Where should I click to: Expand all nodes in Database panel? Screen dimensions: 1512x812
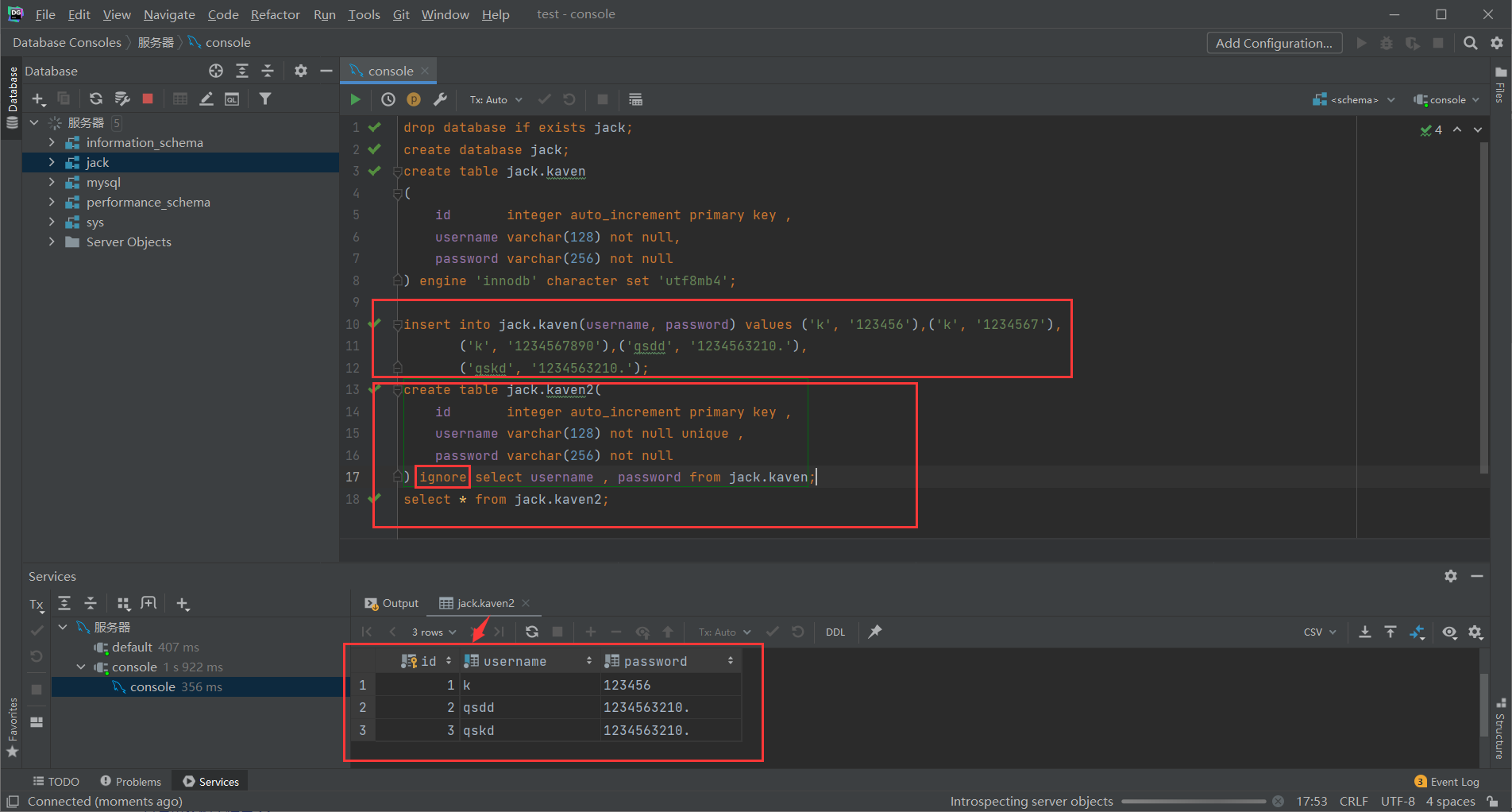242,71
